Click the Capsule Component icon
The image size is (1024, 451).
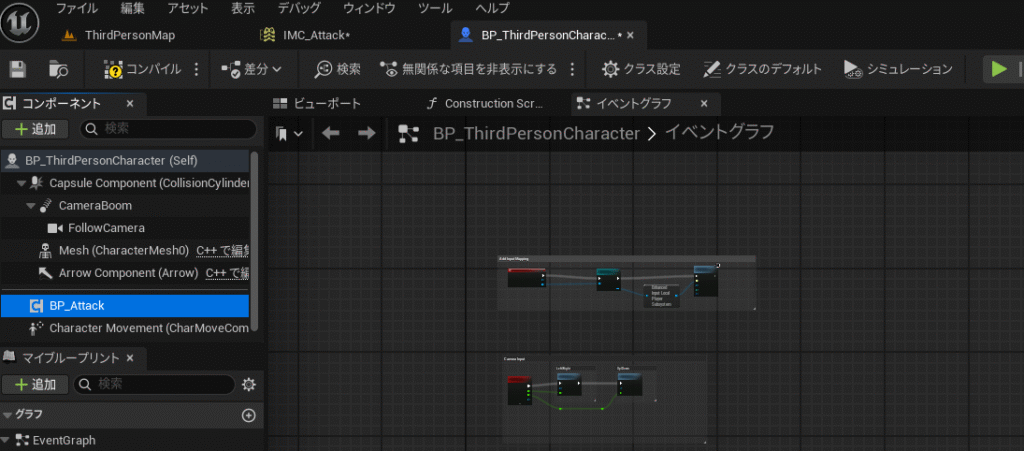point(37,183)
